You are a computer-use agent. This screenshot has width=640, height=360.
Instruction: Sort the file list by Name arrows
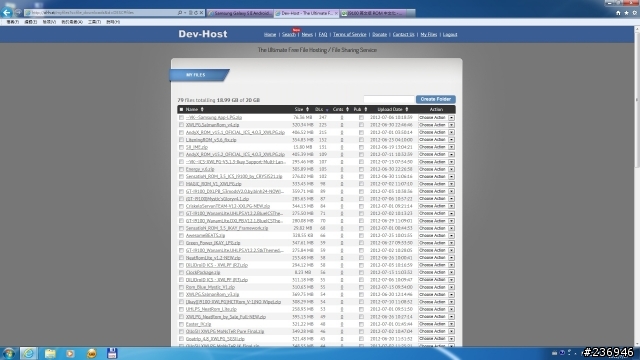point(202,109)
